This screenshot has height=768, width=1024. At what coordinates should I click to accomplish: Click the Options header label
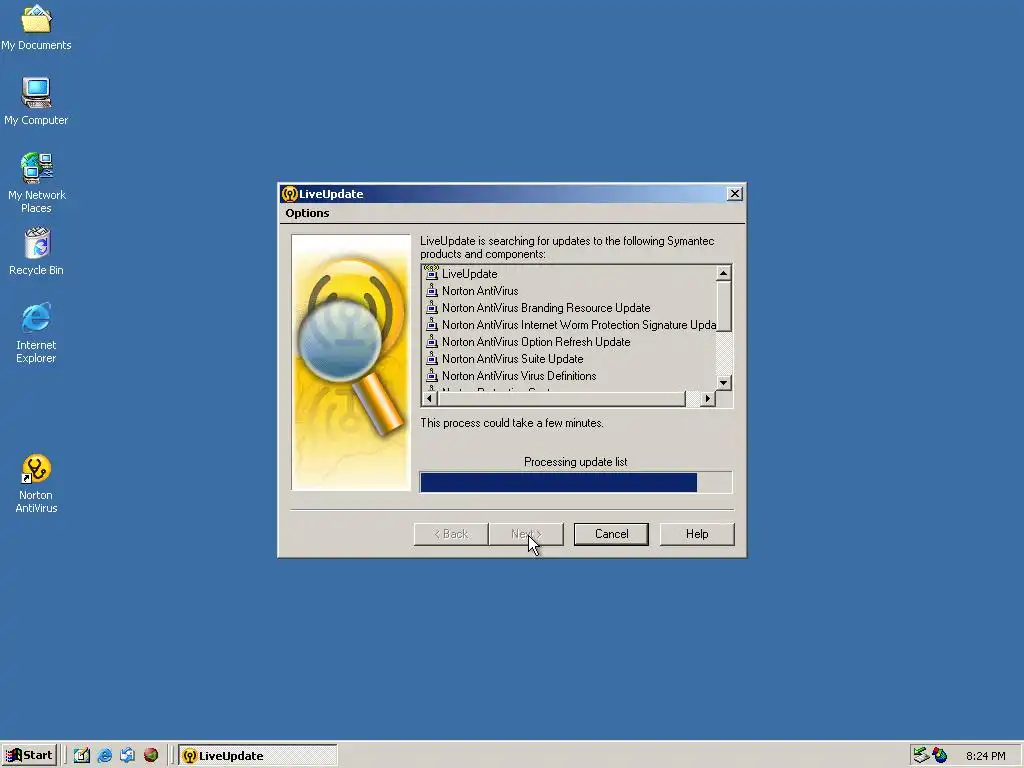coord(307,213)
